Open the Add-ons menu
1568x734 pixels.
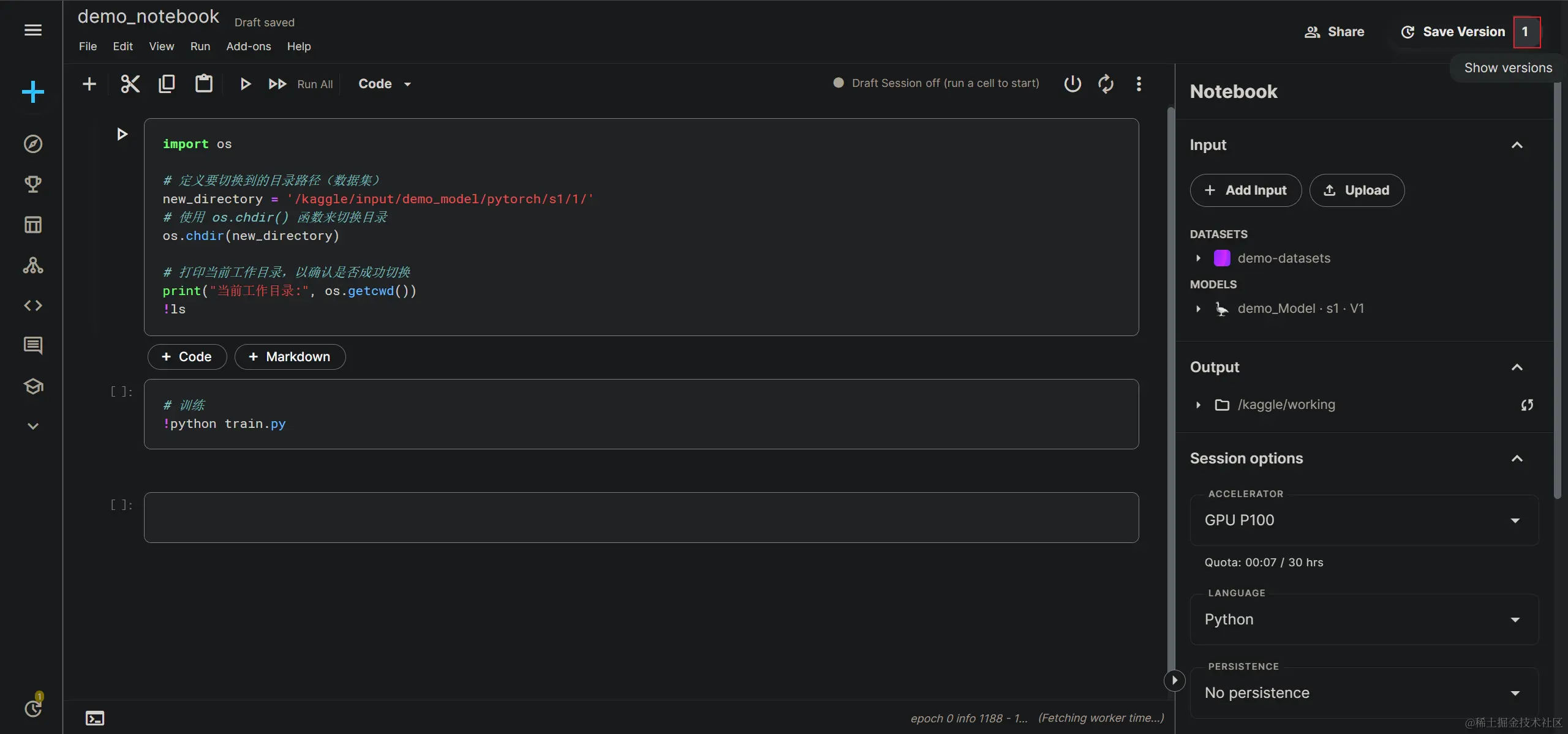pos(248,47)
